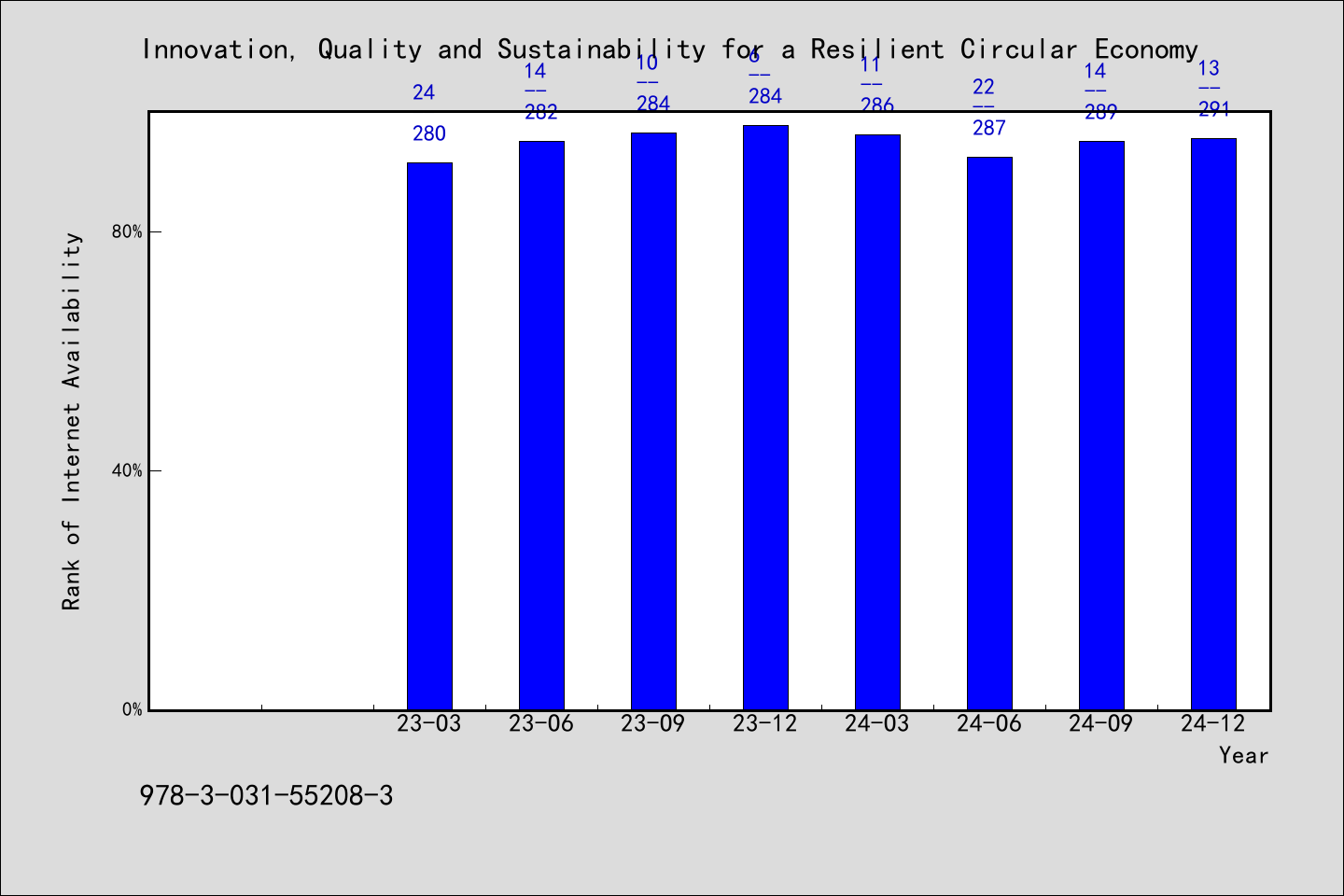Click the '13' label above the 24-12 bar
The image size is (1344, 896).
1209,68
